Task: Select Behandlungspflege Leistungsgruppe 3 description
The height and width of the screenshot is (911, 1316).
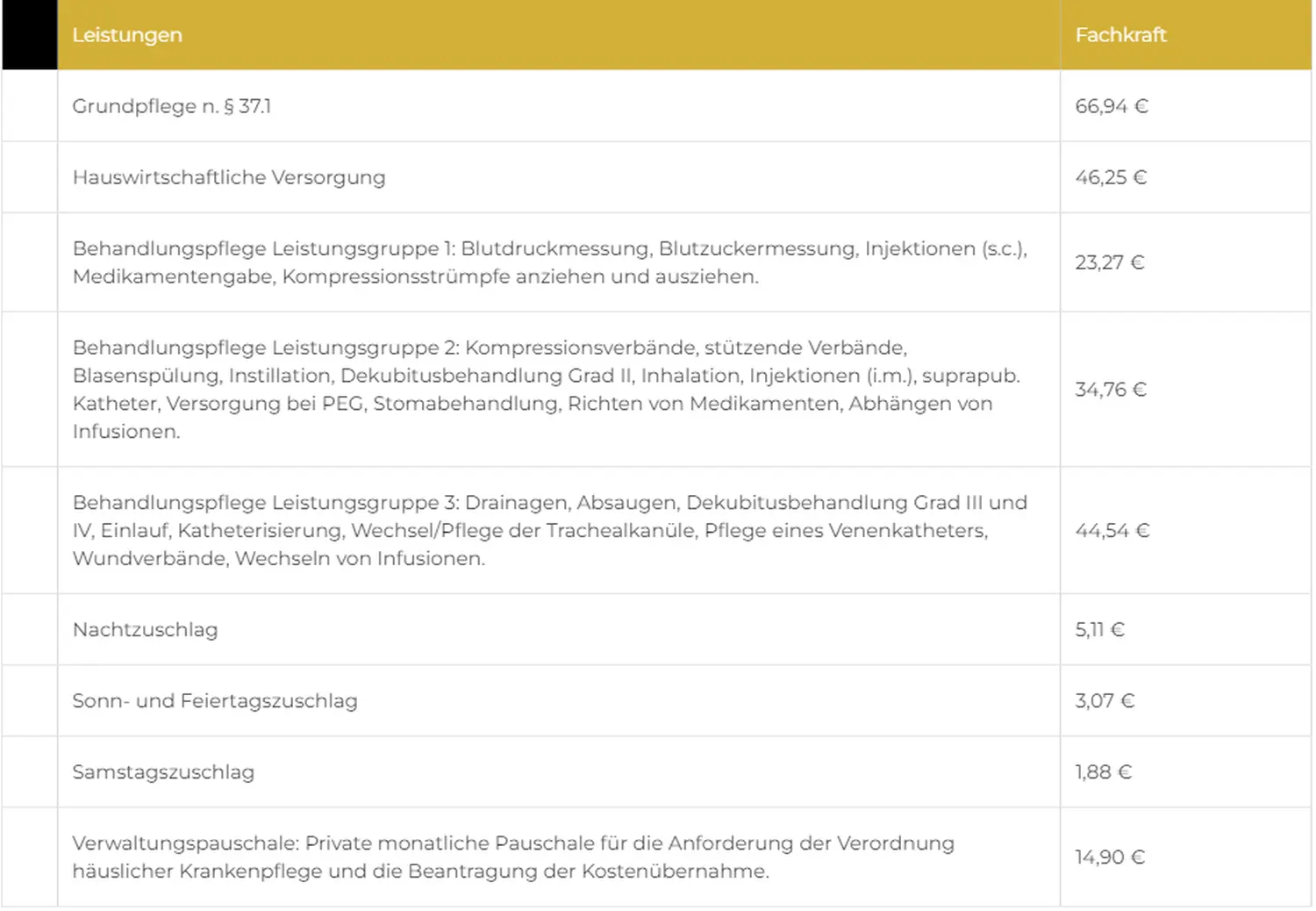Action: point(550,530)
